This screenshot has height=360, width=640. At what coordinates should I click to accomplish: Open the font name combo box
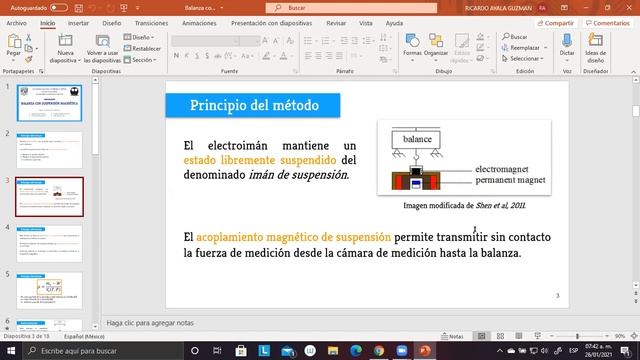(205, 41)
